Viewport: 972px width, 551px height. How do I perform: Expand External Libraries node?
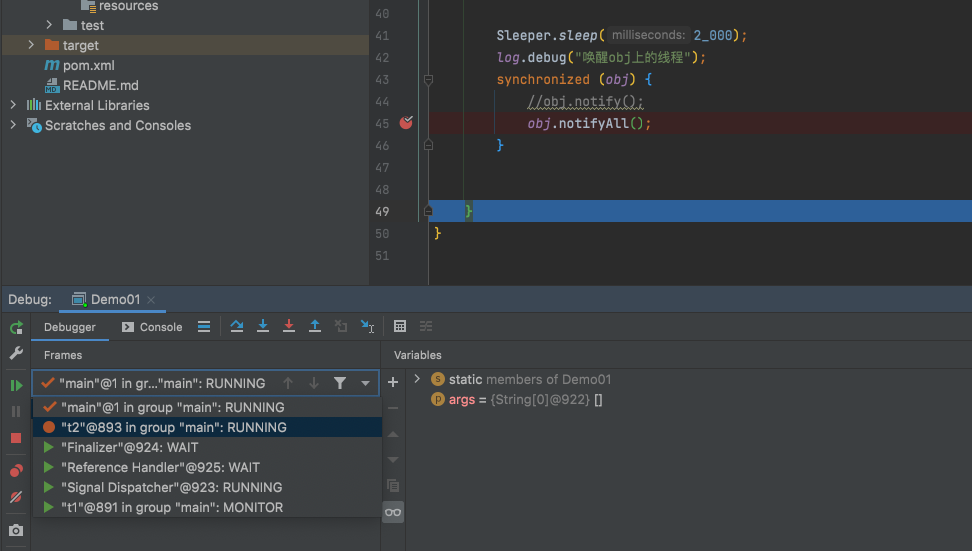pos(13,105)
